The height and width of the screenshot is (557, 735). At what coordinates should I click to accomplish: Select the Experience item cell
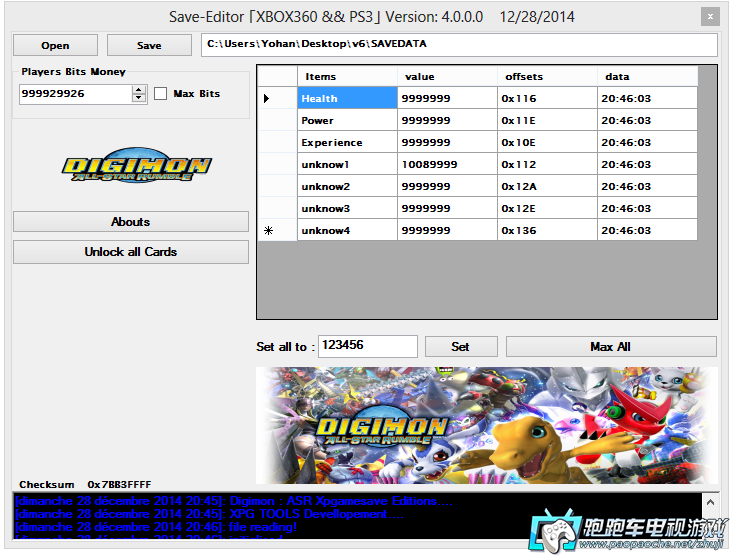tap(347, 143)
